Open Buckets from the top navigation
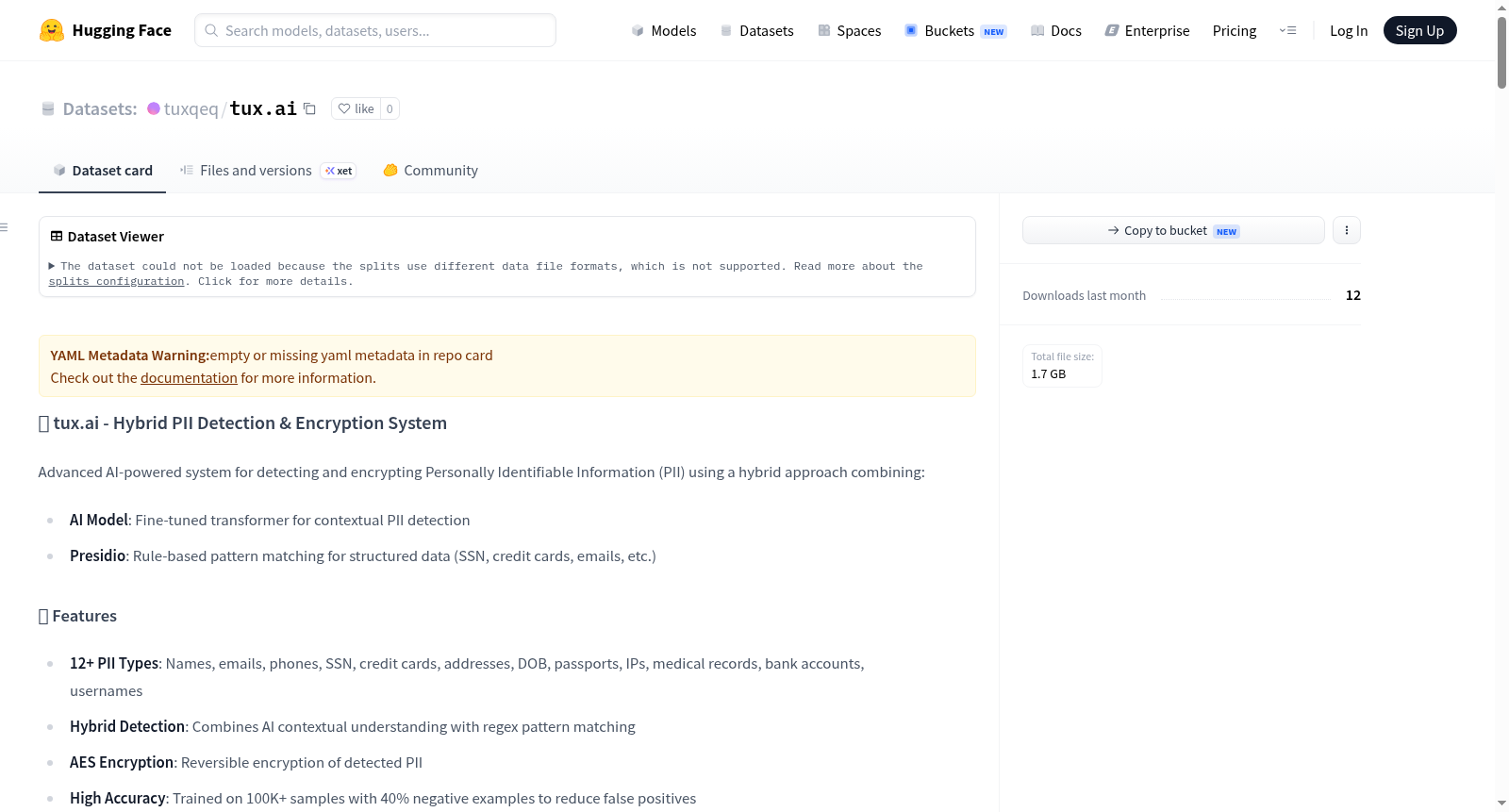 955,30
